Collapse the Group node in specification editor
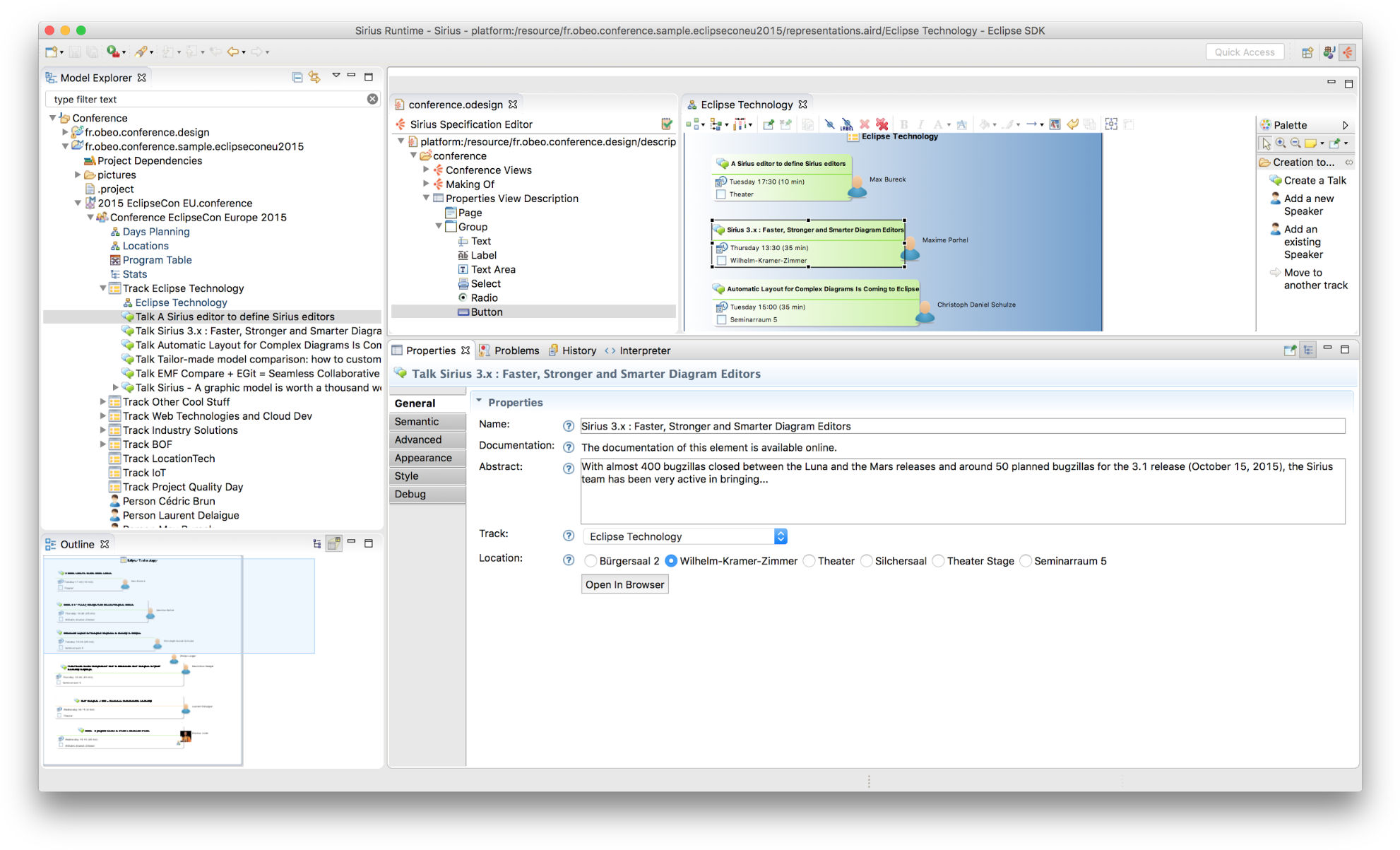 439,227
